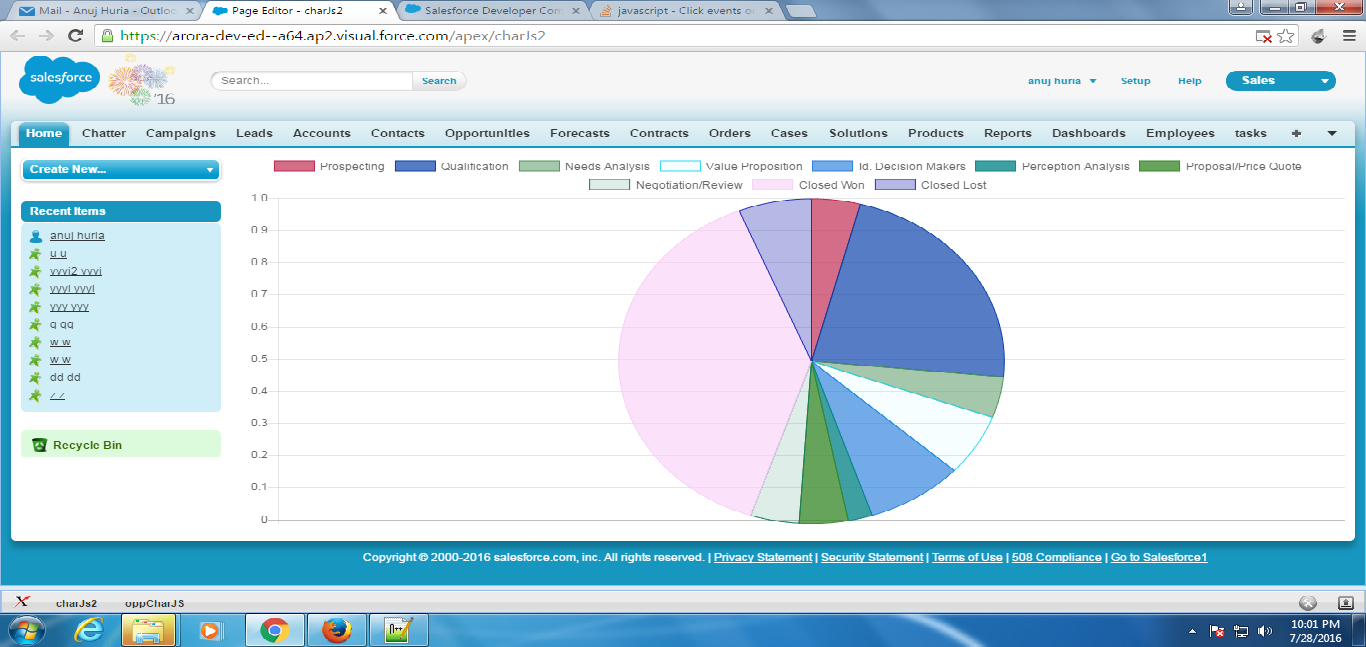Open the Home tab
Image resolution: width=1366 pixels, height=647 pixels.
pos(44,133)
